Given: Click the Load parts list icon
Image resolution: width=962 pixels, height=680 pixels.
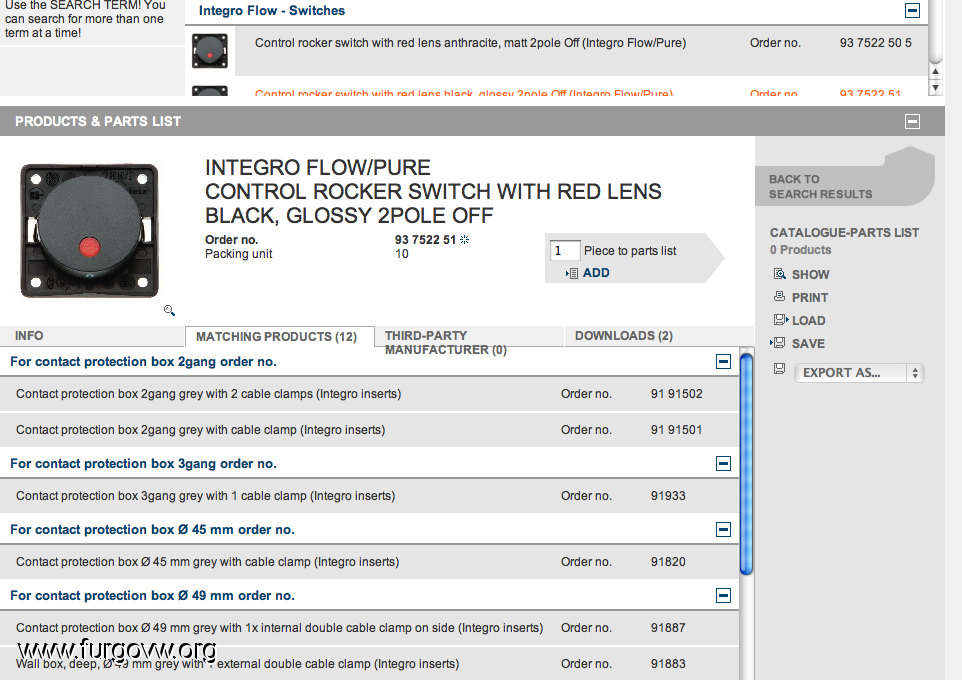Looking at the screenshot, I should click(780, 320).
